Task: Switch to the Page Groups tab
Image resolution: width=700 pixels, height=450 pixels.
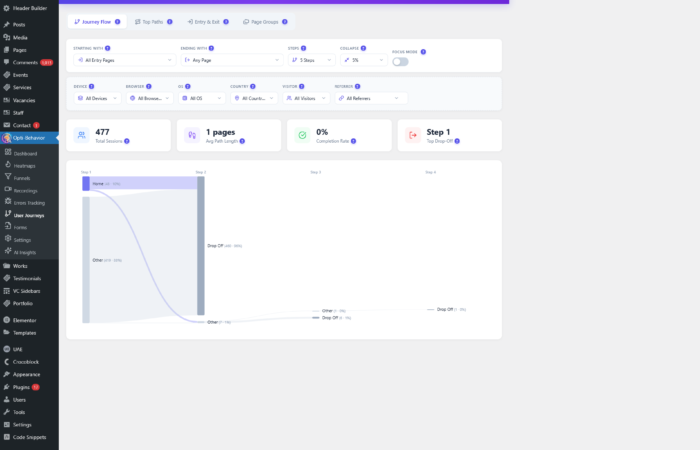Action: (265, 22)
